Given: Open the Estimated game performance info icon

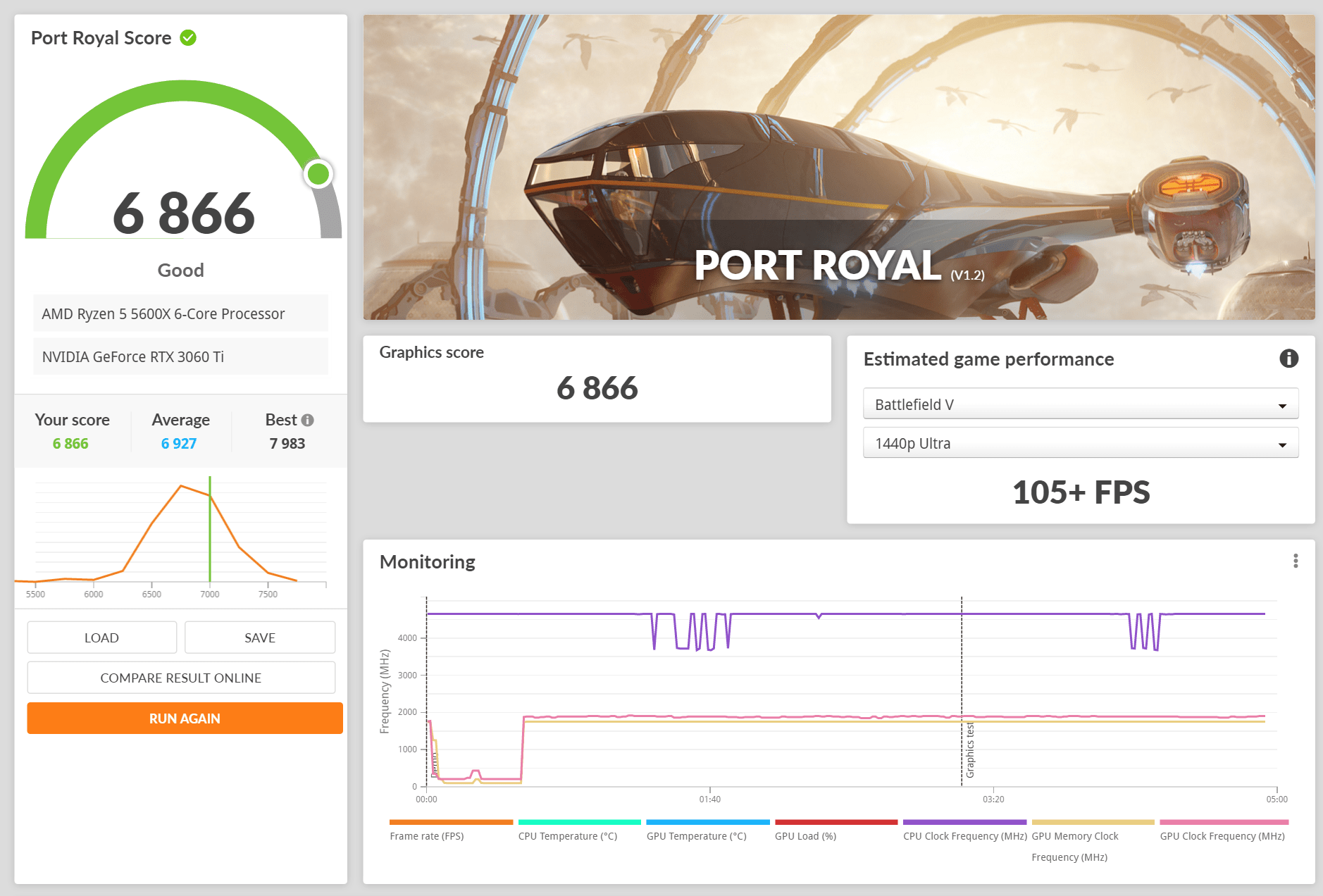Looking at the screenshot, I should click(1288, 359).
